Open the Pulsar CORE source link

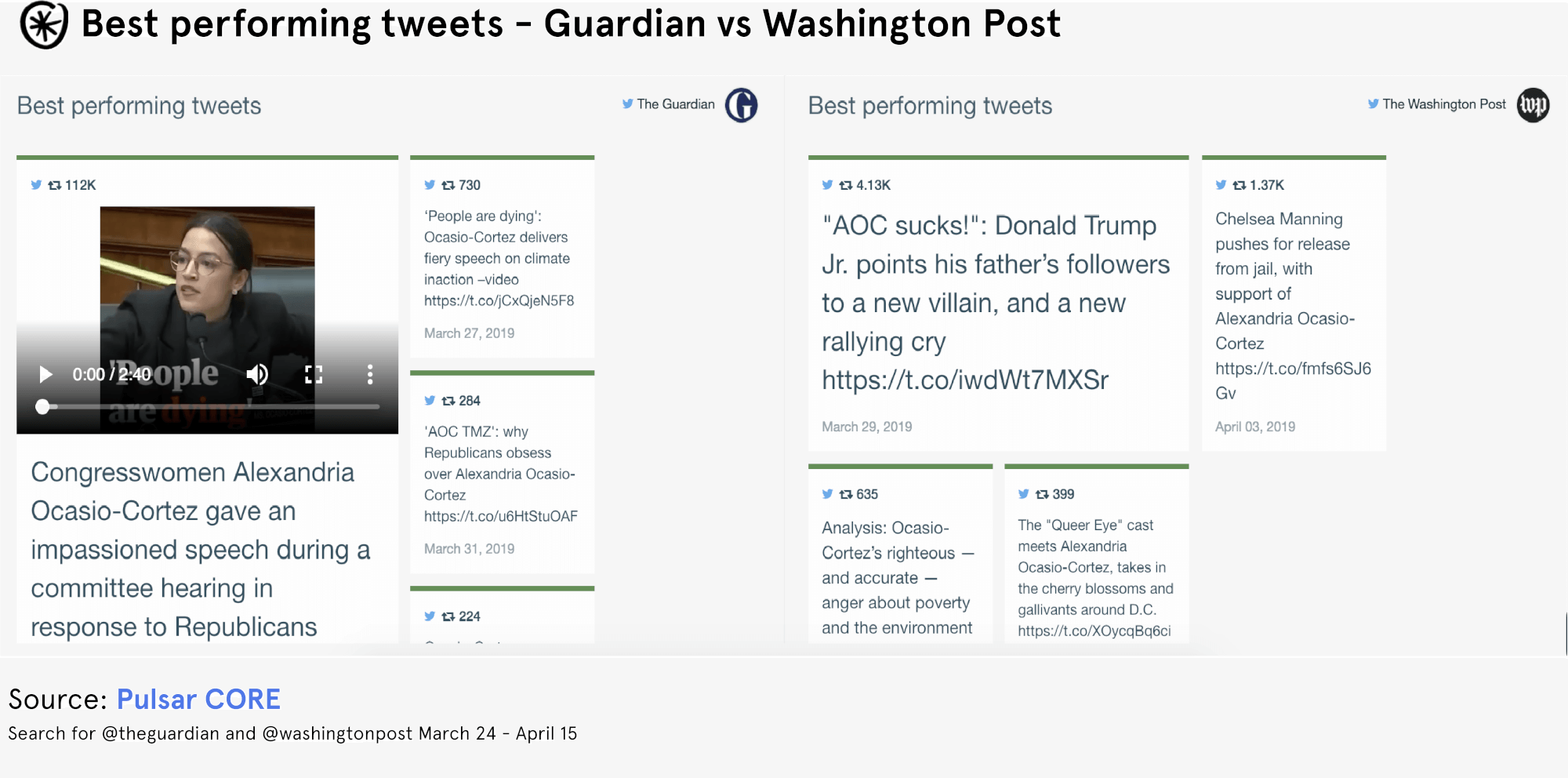[x=198, y=699]
